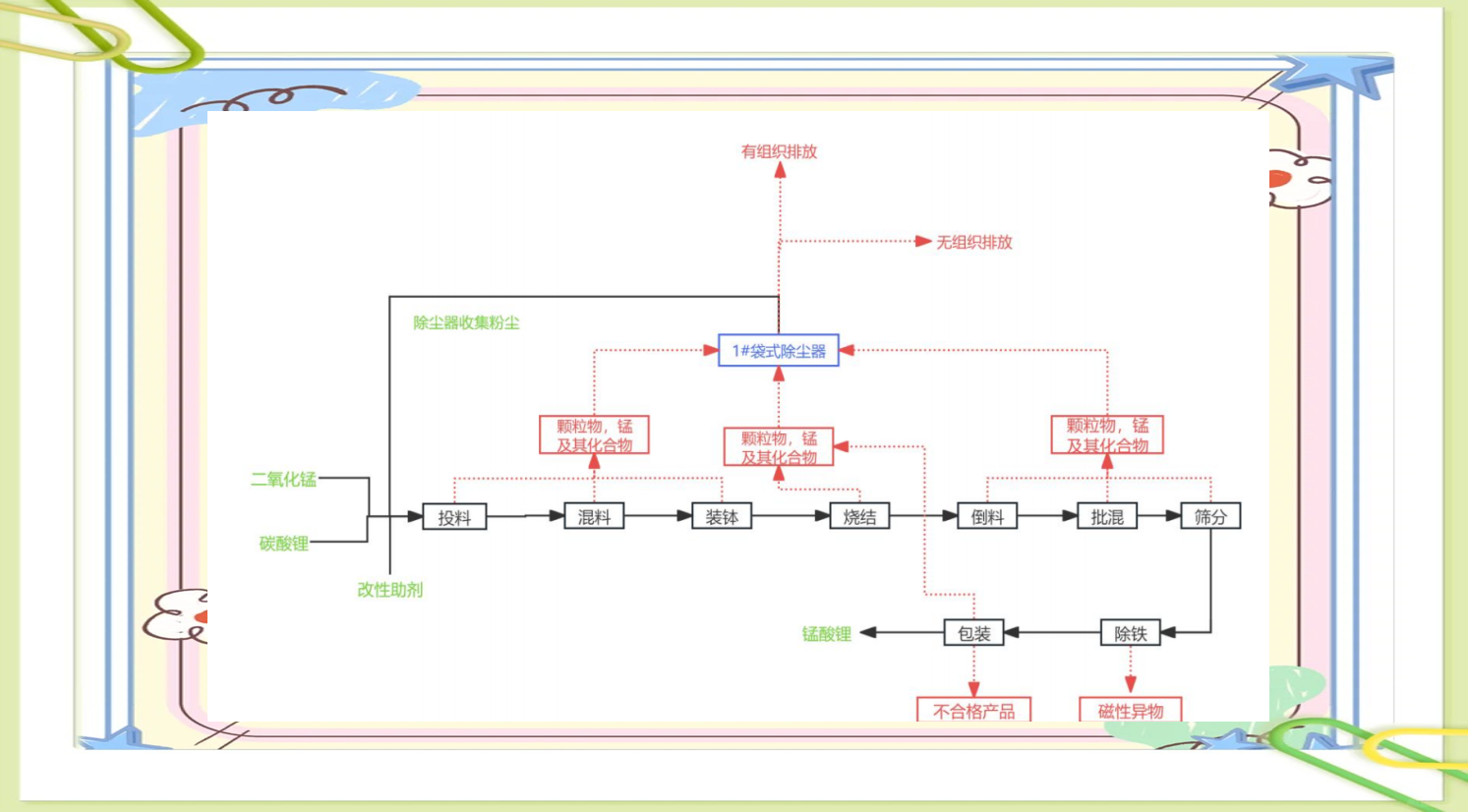1468x812 pixels.
Task: Click the 无组织排放 red label
Action: tap(973, 242)
